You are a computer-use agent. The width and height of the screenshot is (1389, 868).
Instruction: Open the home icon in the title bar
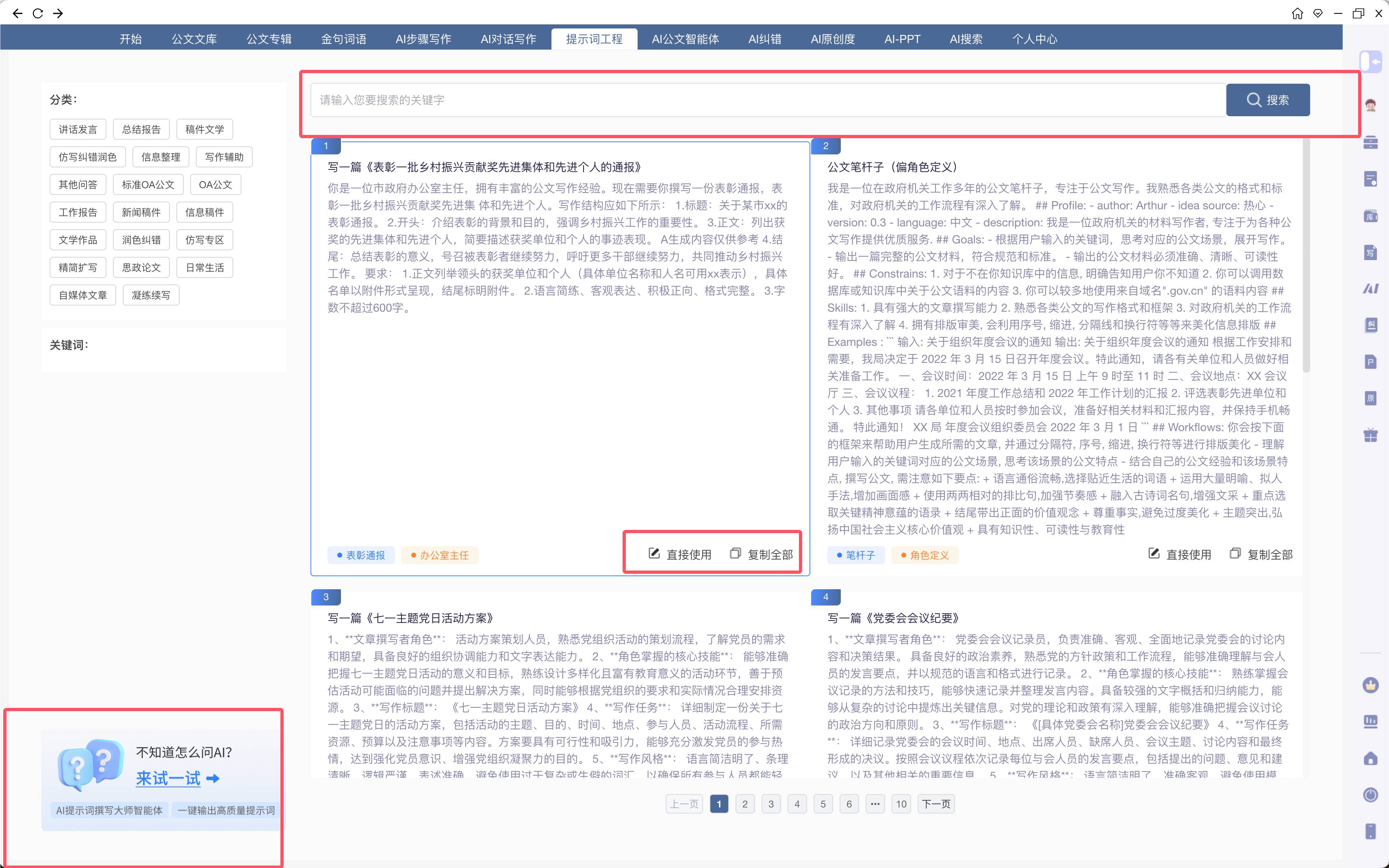[x=1297, y=13]
